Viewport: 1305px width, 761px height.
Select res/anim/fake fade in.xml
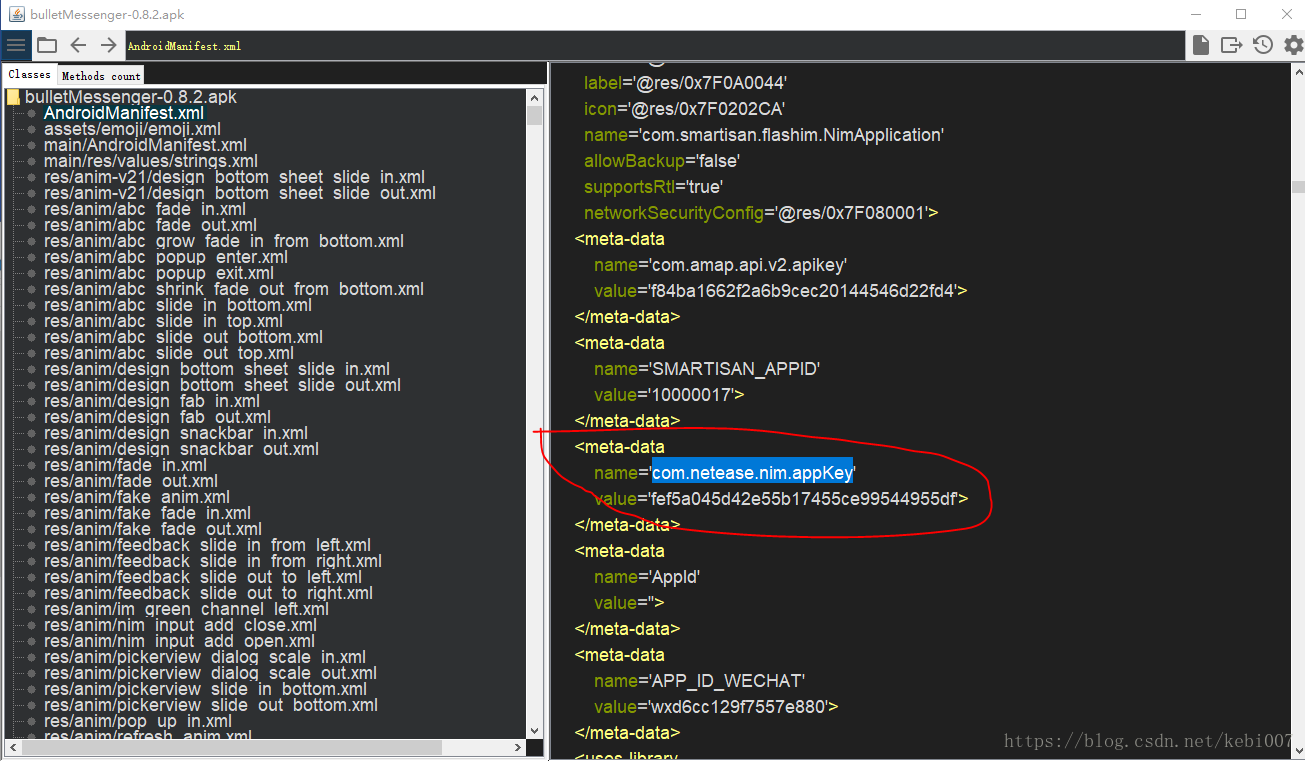(147, 513)
